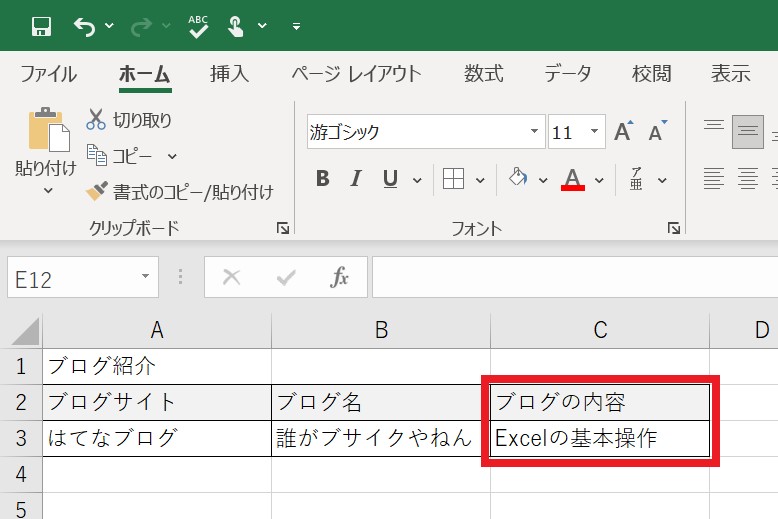
Task: Open the クリップボード dialog launcher
Action: (283, 228)
